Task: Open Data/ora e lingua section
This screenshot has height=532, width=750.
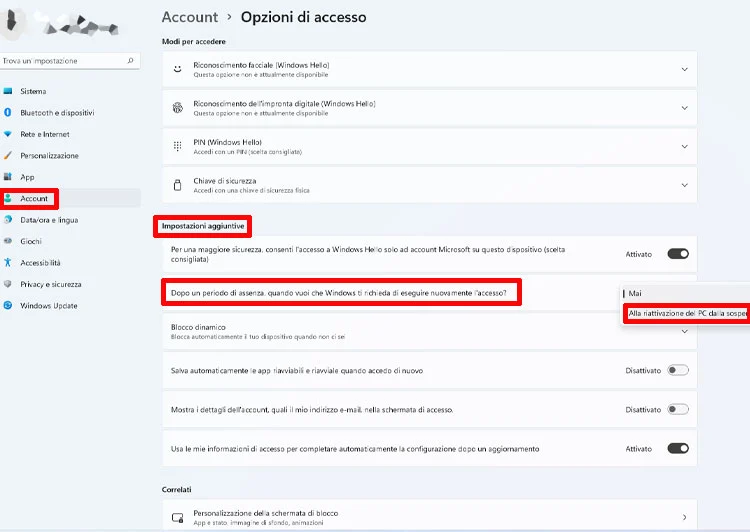Action: 49,220
